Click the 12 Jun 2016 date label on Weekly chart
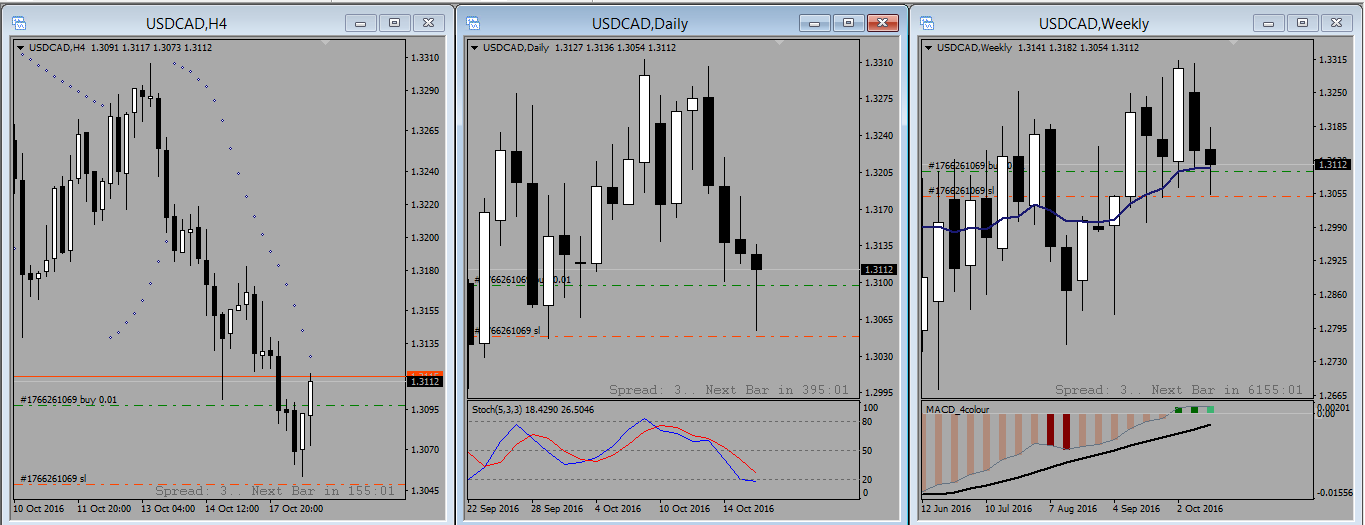 point(947,509)
